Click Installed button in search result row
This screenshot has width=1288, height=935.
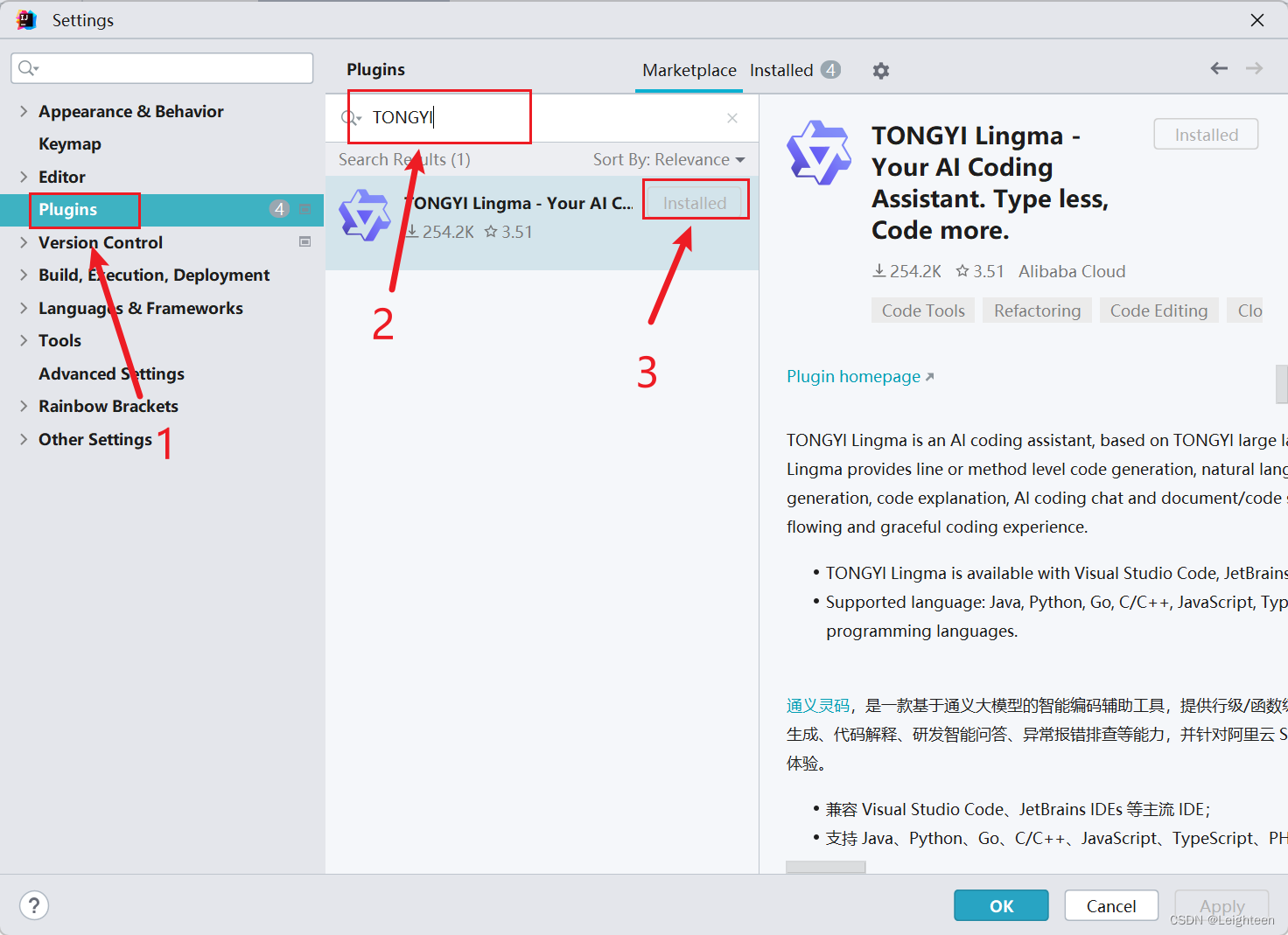tap(695, 203)
